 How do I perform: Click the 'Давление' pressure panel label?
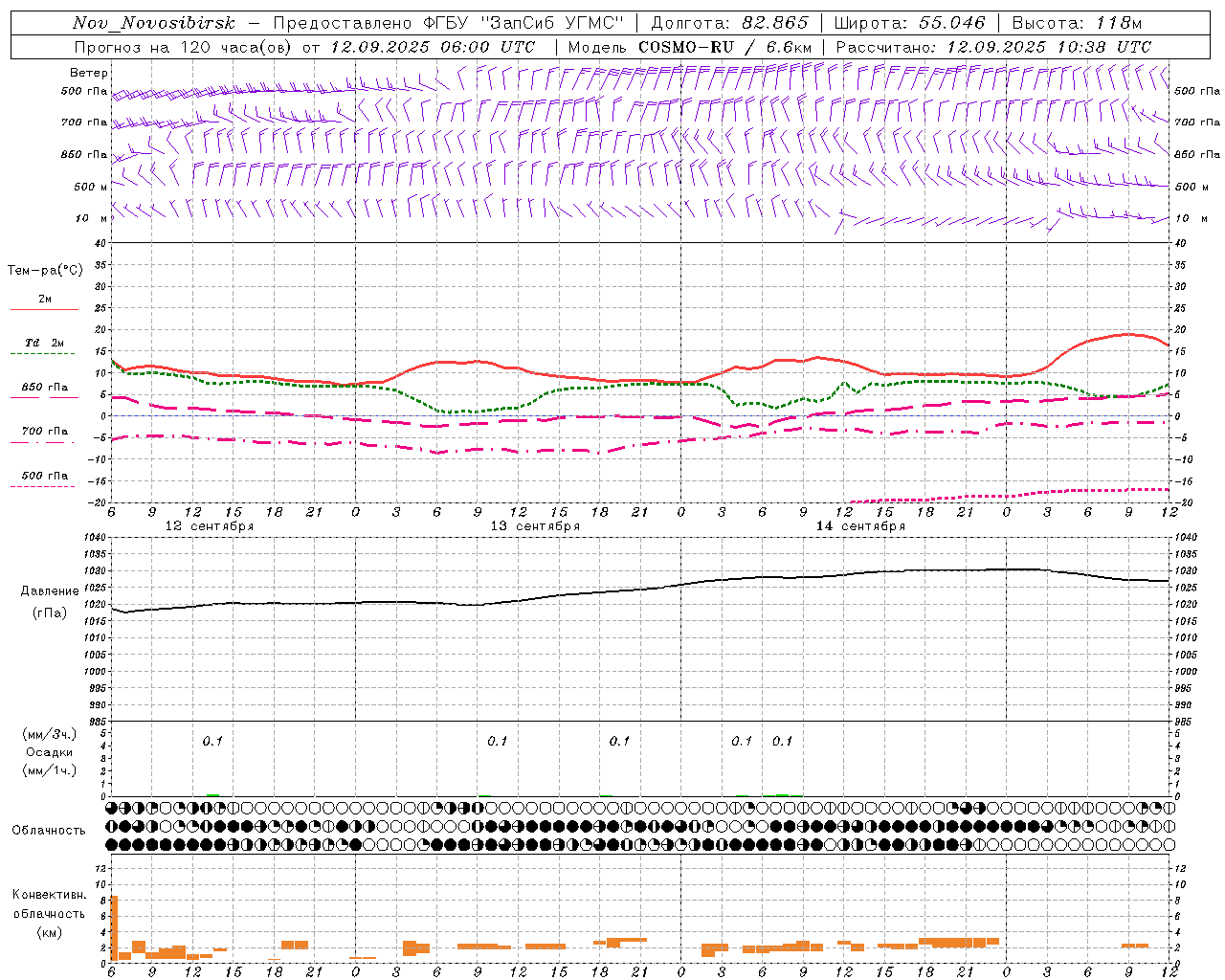[x=50, y=591]
